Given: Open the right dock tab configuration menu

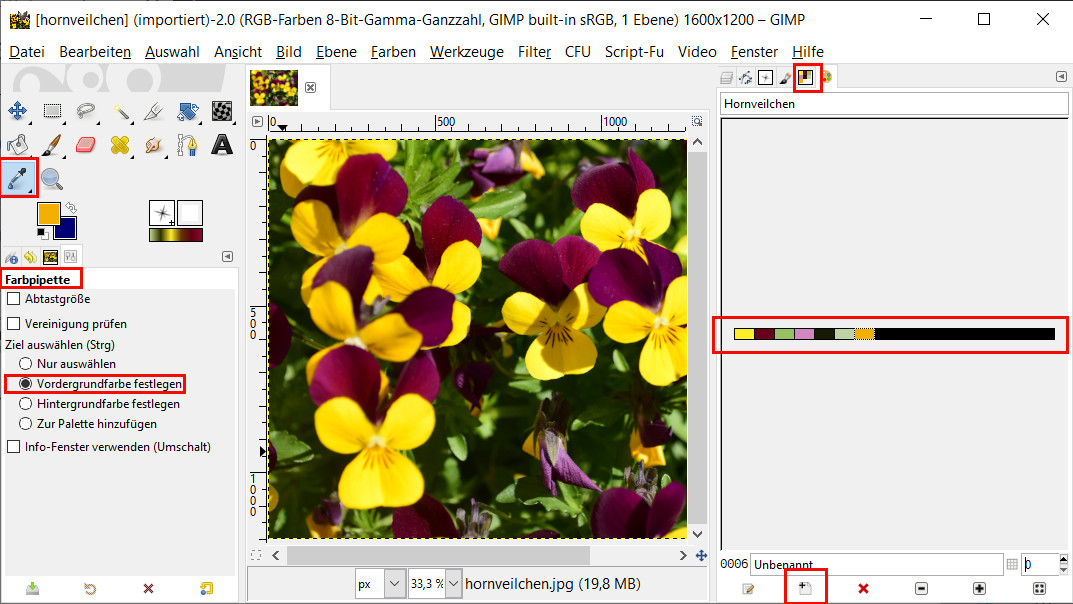Looking at the screenshot, I should coord(1061,77).
